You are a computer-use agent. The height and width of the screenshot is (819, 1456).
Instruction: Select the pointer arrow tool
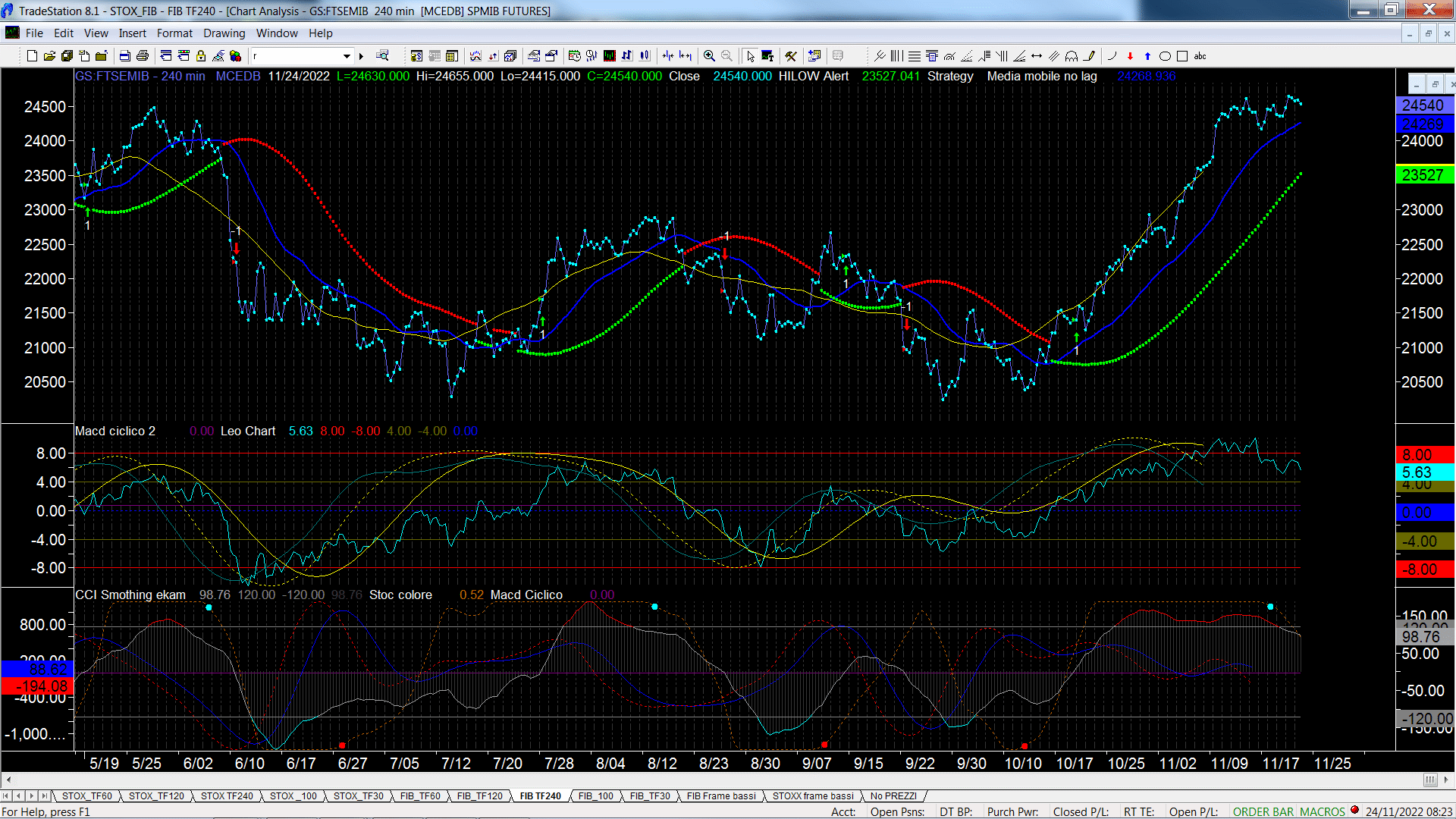pyautogui.click(x=750, y=56)
